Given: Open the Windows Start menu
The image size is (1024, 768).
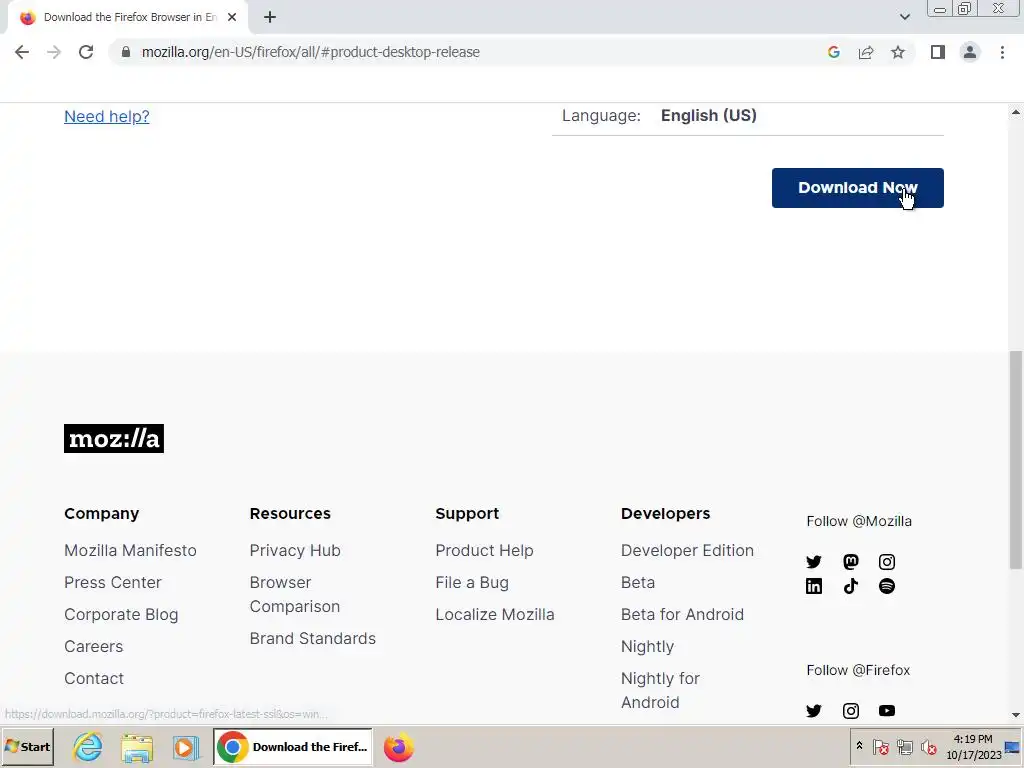Looking at the screenshot, I should coord(28,746).
